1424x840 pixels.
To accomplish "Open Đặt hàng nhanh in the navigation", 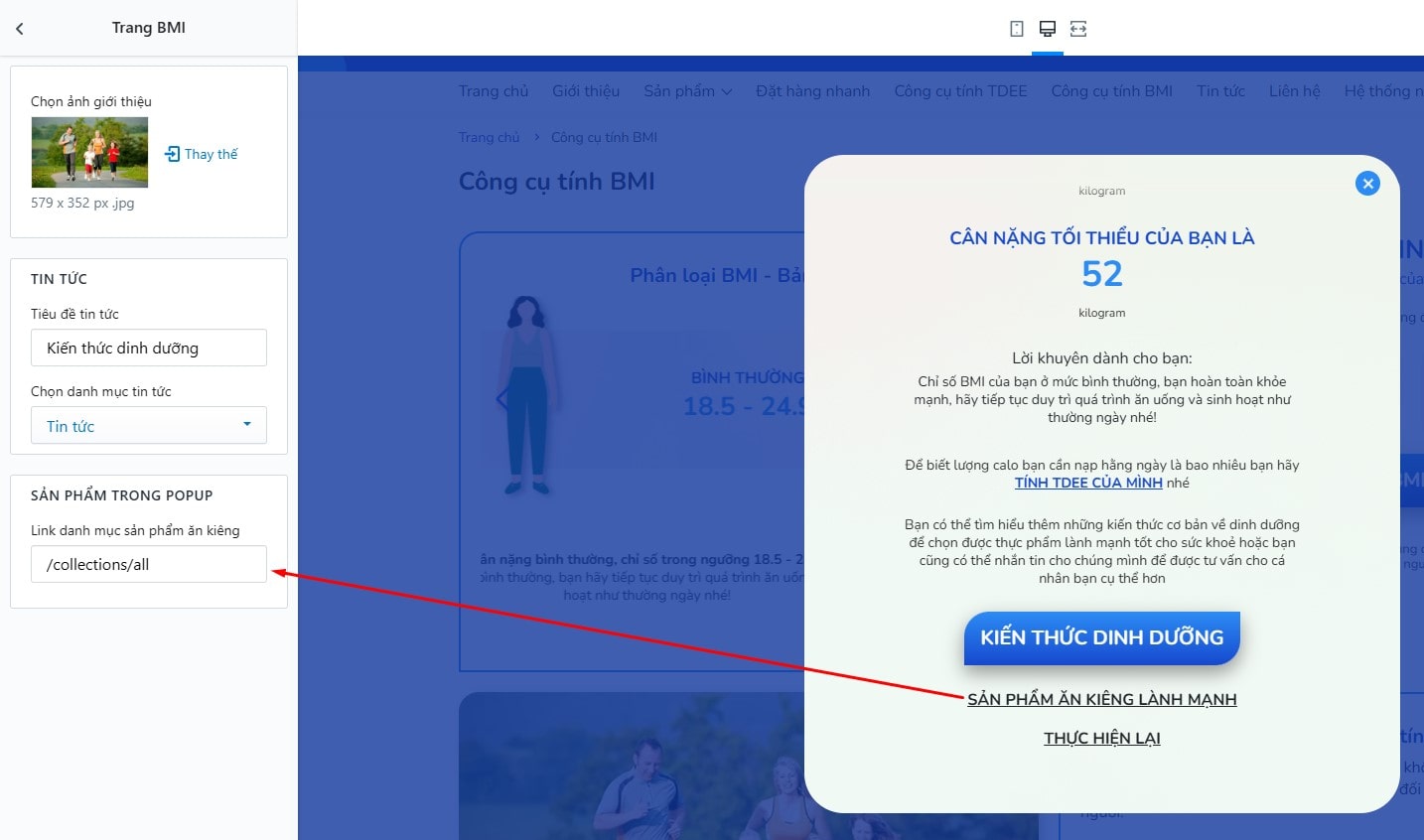I will tap(813, 91).
